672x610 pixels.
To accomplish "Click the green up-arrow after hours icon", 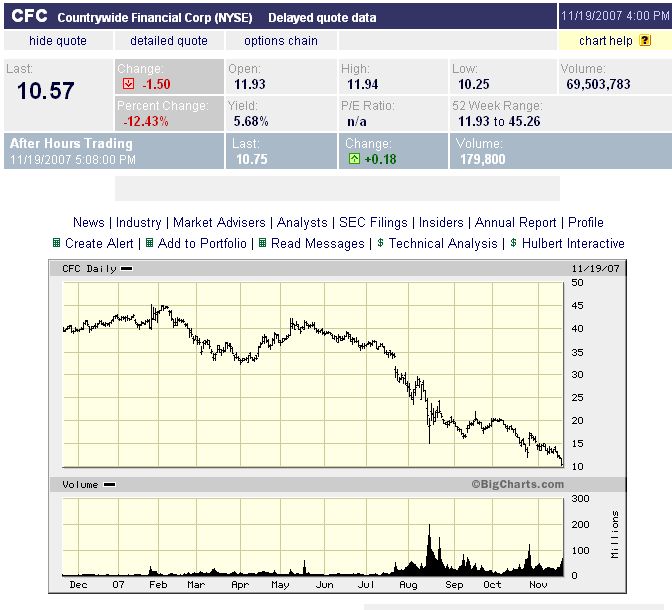I will 354,159.
